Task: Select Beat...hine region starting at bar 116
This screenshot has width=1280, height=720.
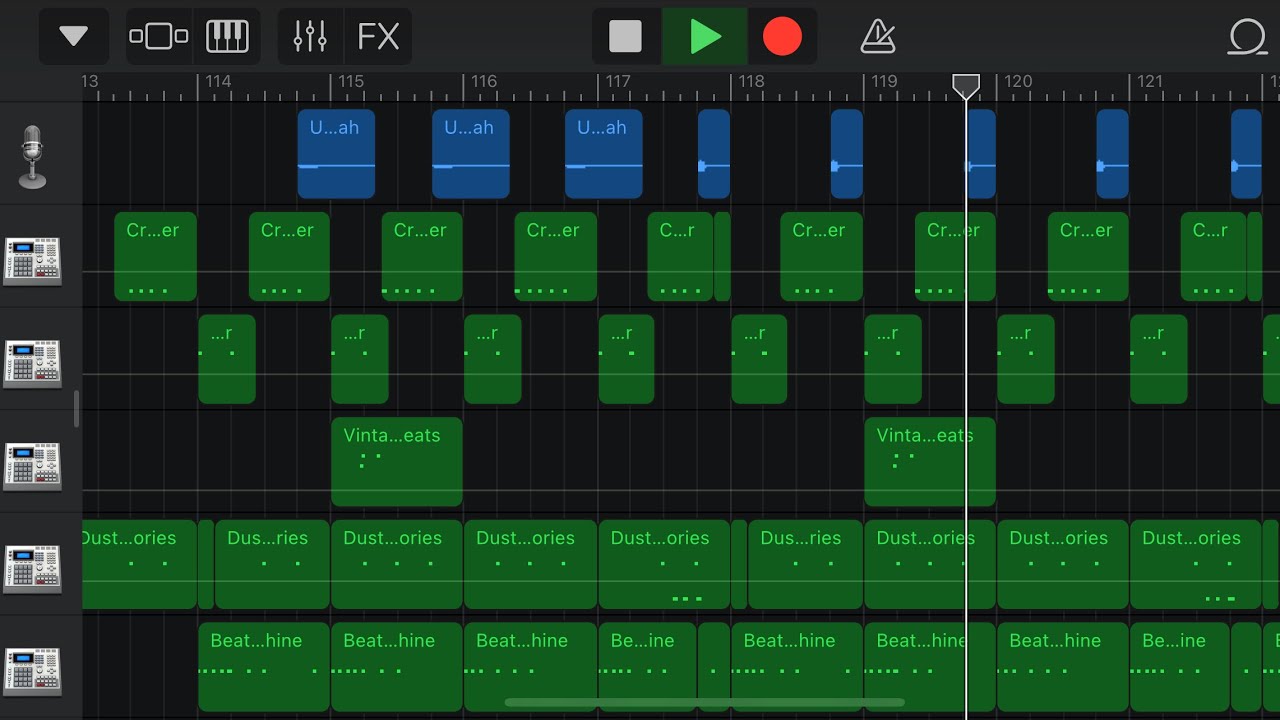Action: tap(530, 667)
